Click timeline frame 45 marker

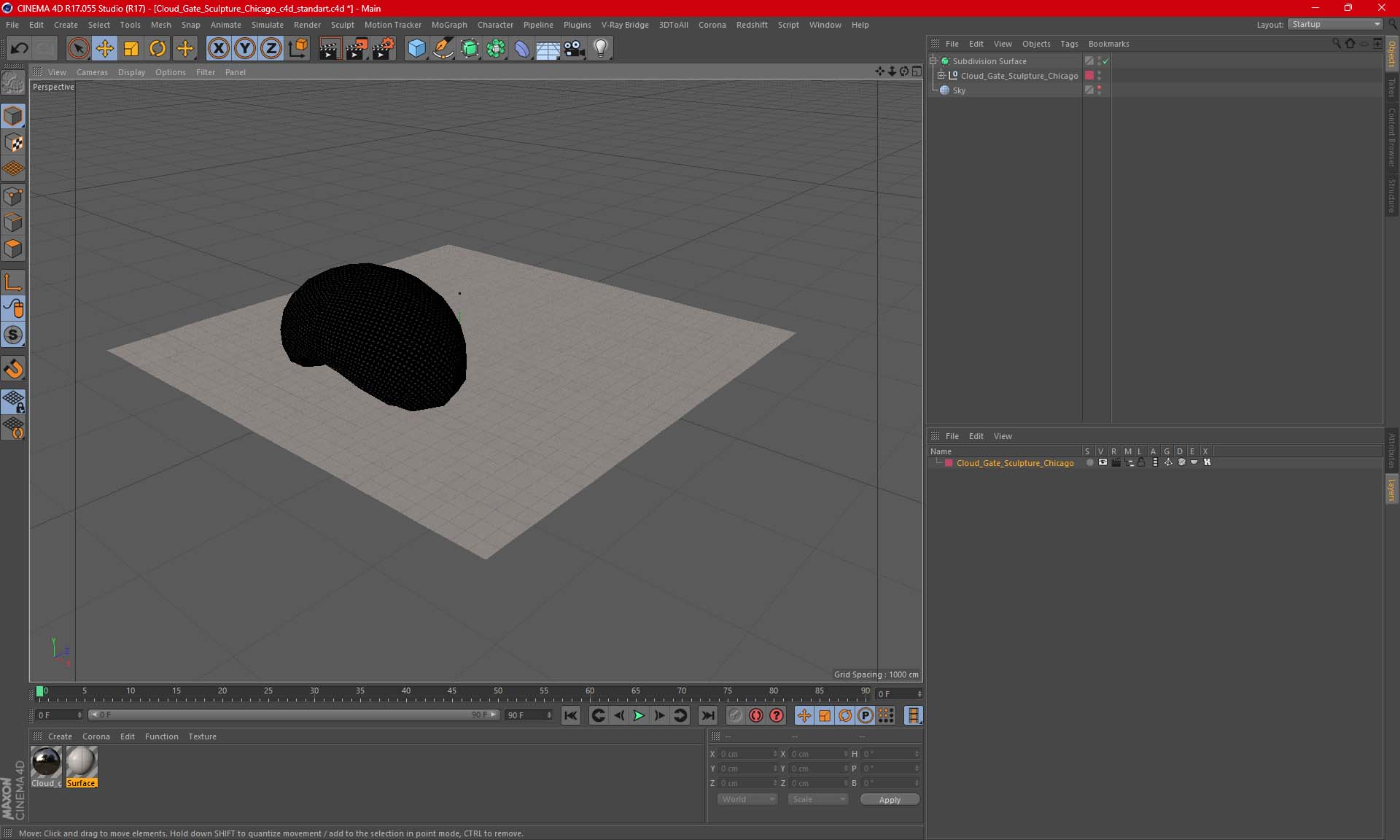point(452,691)
